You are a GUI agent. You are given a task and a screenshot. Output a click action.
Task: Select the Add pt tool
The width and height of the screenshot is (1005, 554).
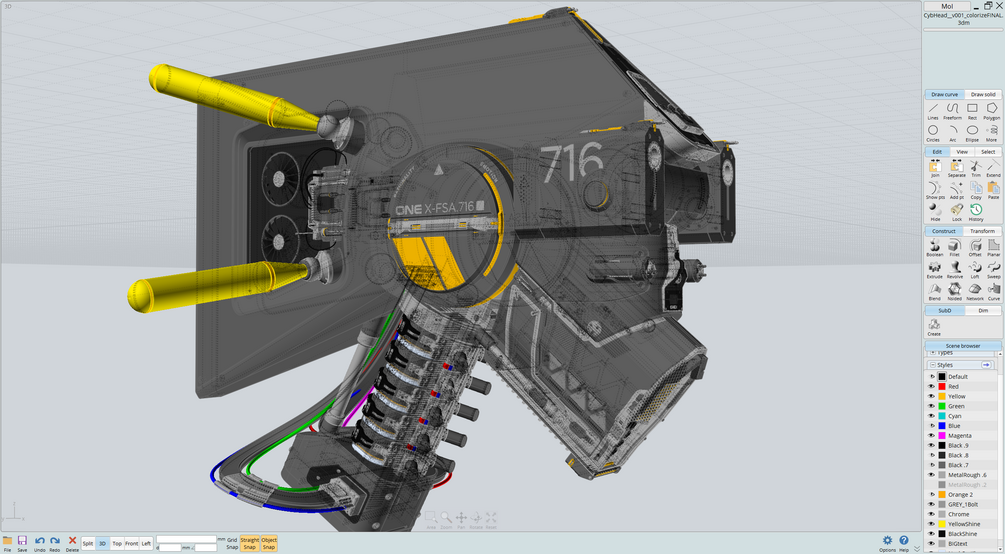pyautogui.click(x=956, y=190)
